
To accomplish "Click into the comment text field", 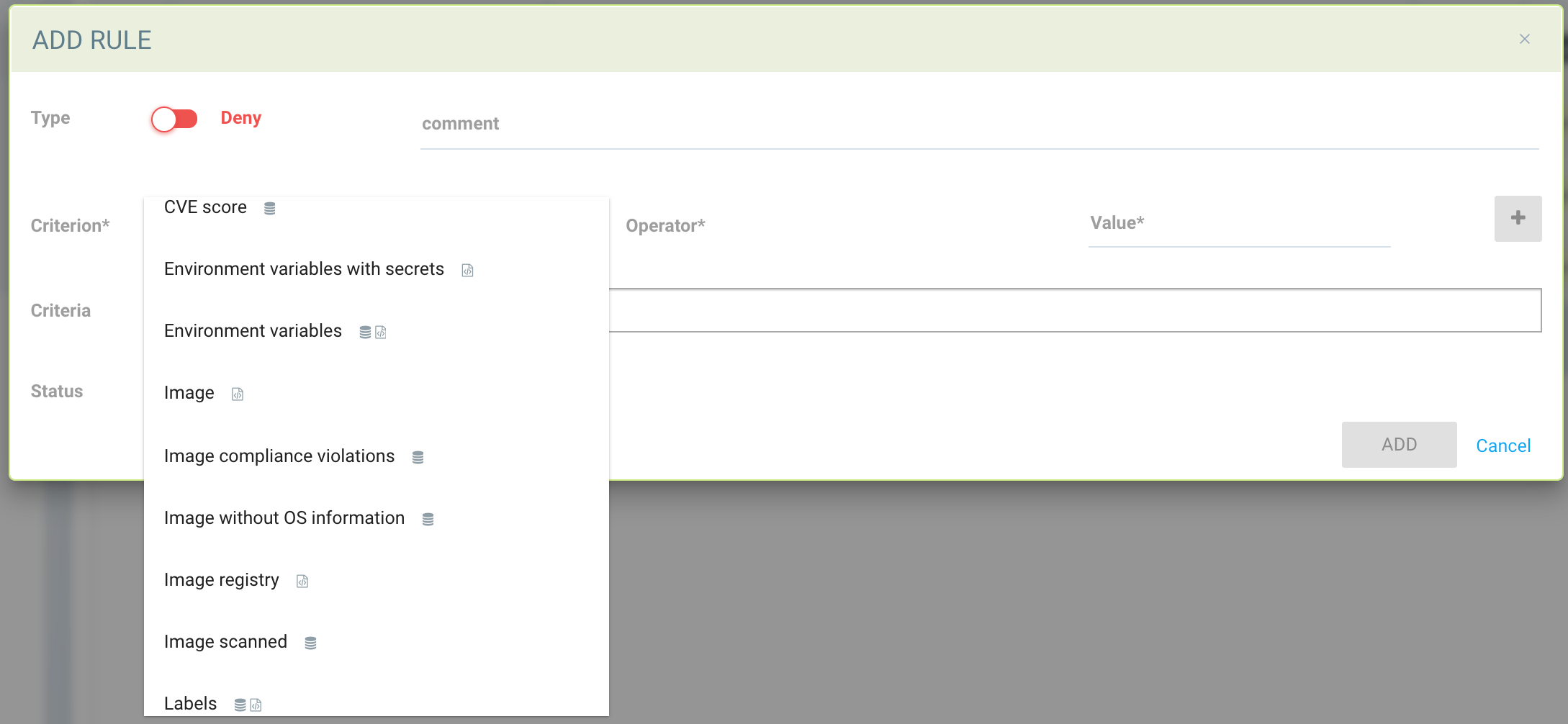I will click(x=979, y=125).
